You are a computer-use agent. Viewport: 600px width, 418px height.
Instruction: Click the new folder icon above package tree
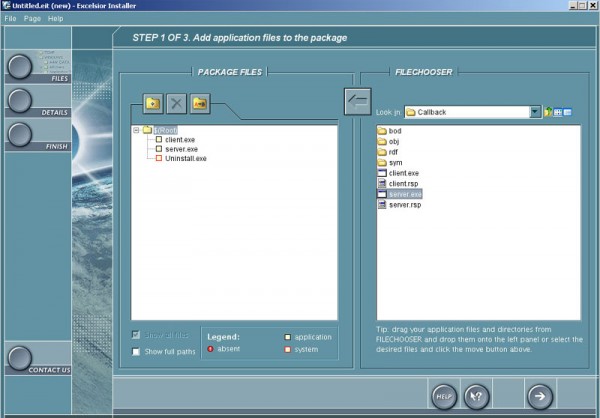153,103
